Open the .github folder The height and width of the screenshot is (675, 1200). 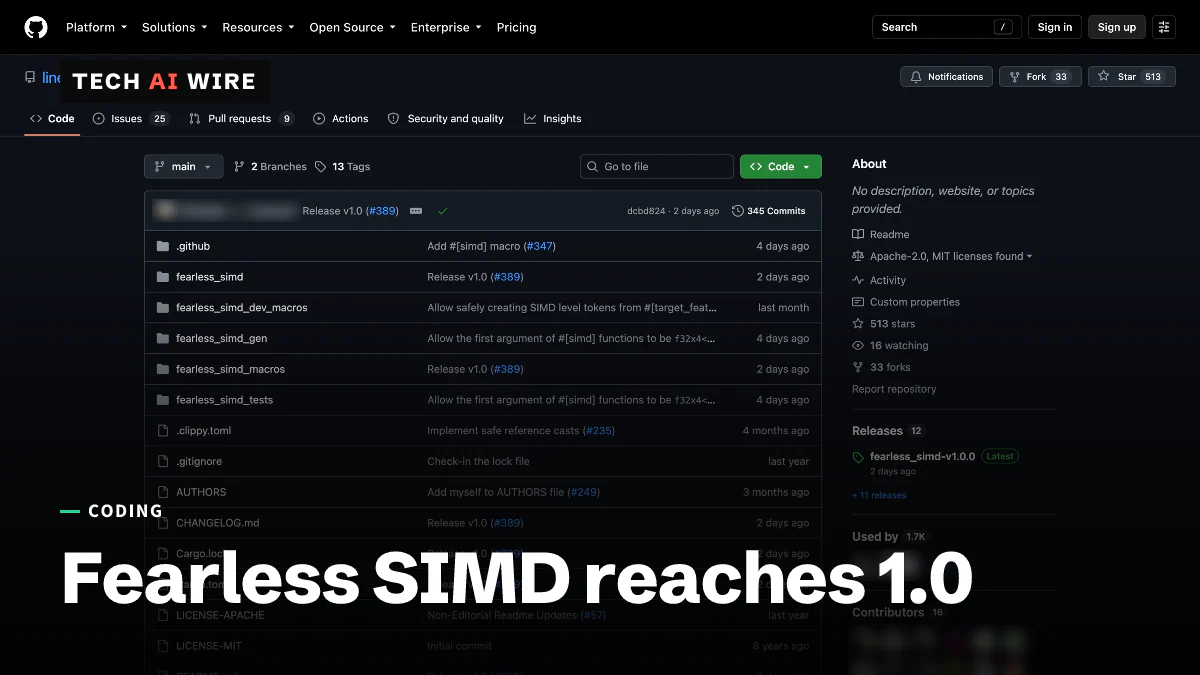pos(193,246)
